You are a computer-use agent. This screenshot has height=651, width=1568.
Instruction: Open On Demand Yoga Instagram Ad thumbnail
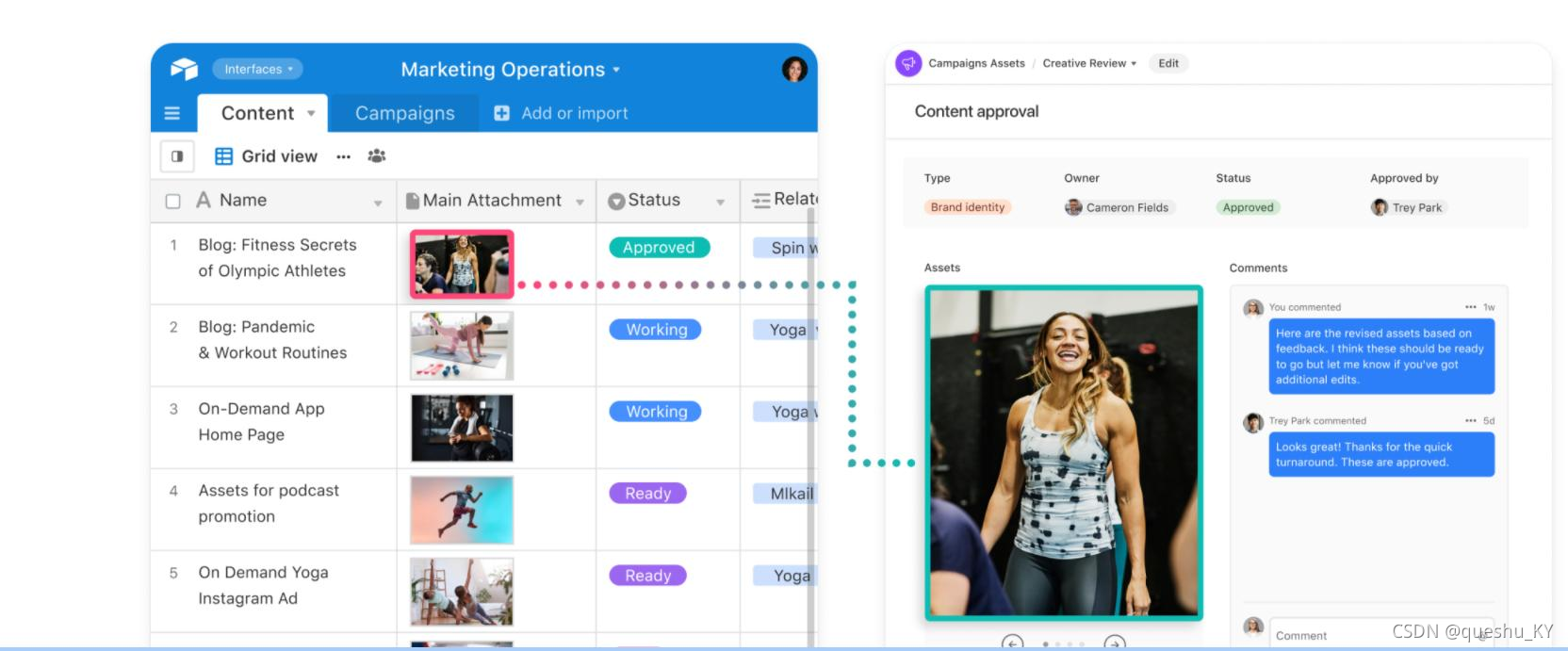point(462,592)
